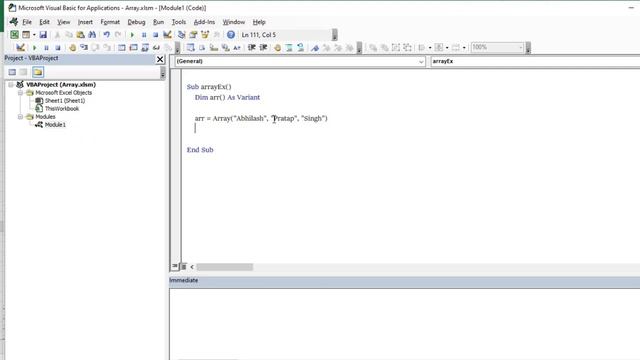Indent the selected code lines

pyautogui.click(x=251, y=48)
